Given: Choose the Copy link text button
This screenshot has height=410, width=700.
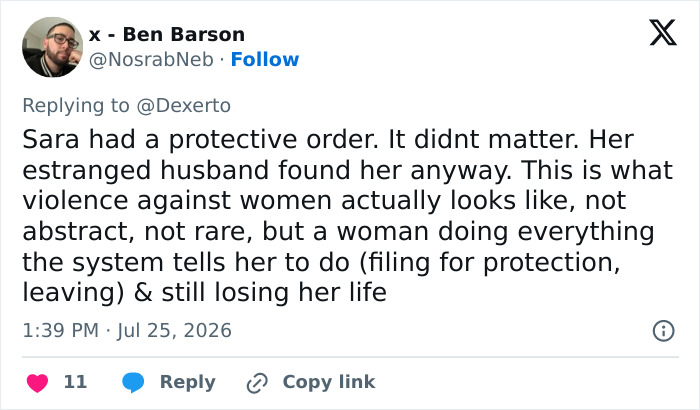Looking at the screenshot, I should pos(329,382).
